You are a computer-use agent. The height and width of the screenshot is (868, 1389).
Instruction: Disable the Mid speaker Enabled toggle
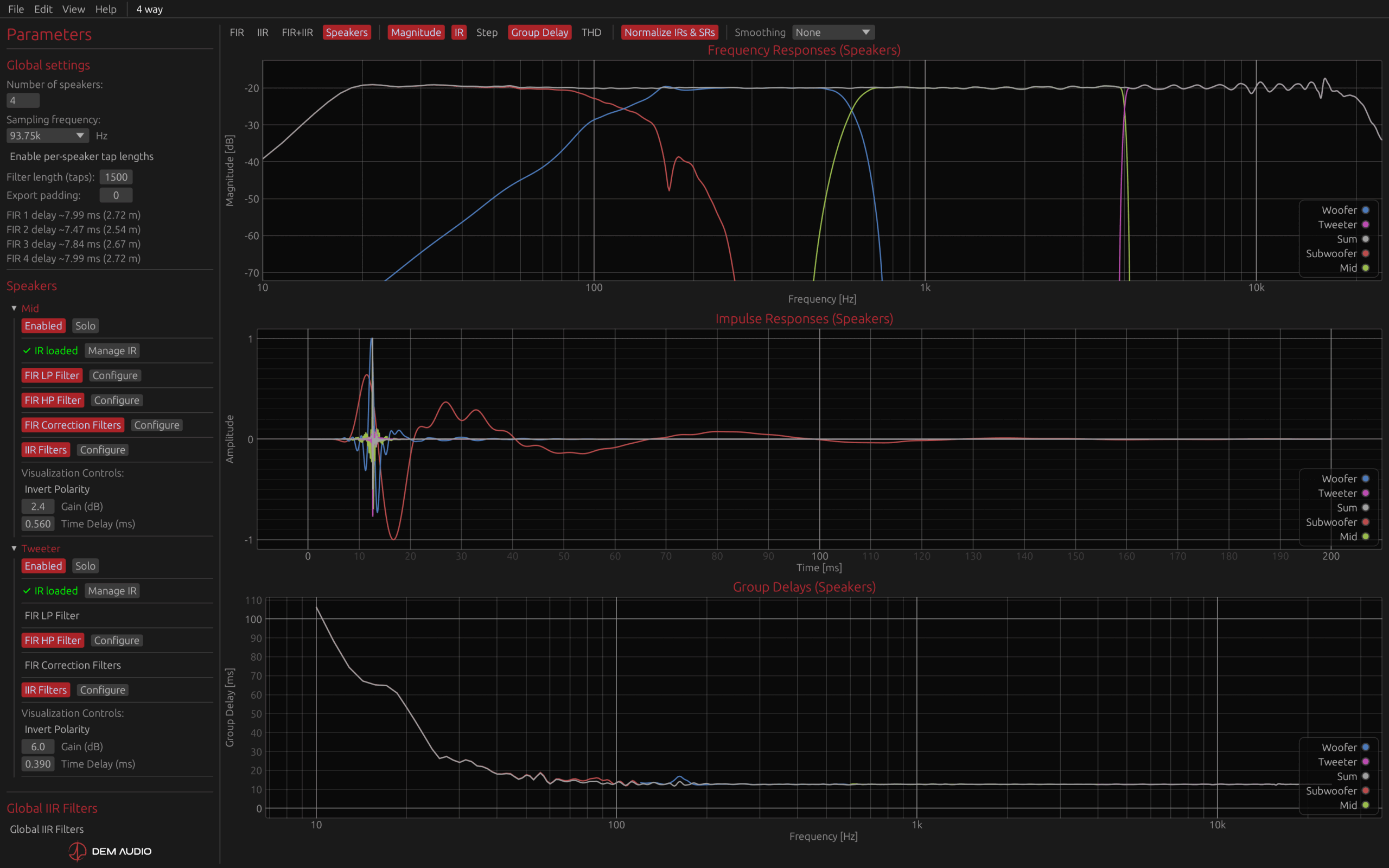[x=43, y=326]
